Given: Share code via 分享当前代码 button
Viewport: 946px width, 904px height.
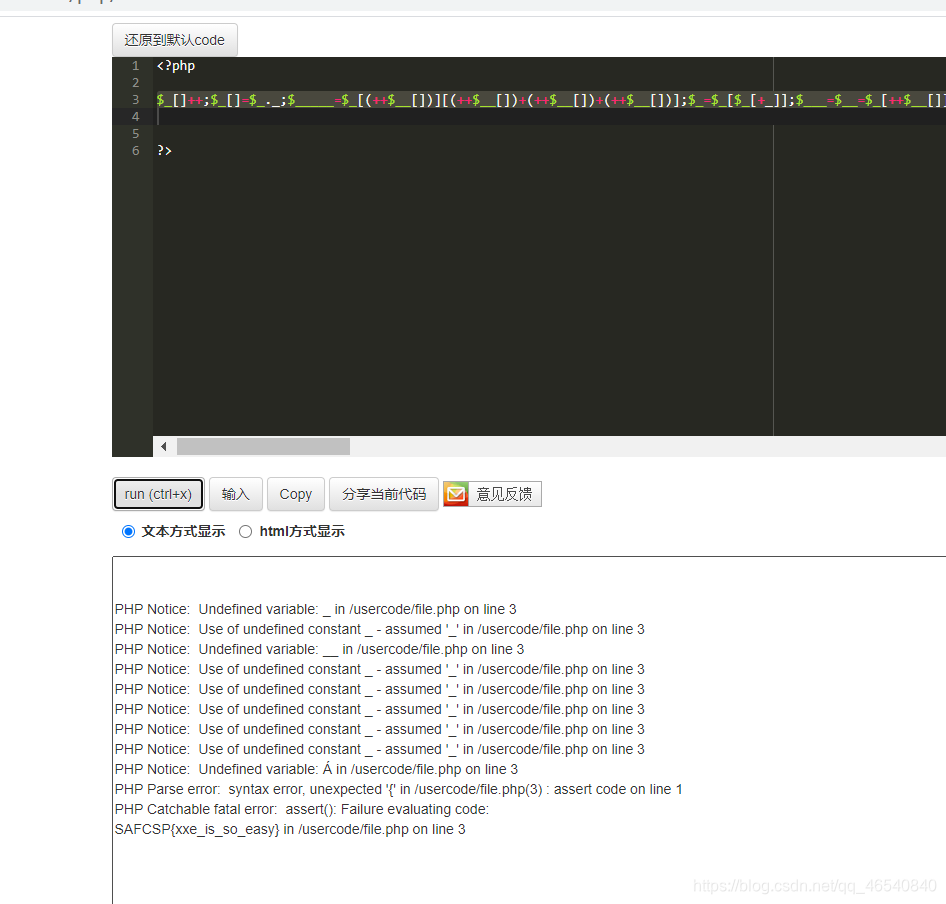Looking at the screenshot, I should tap(384, 494).
